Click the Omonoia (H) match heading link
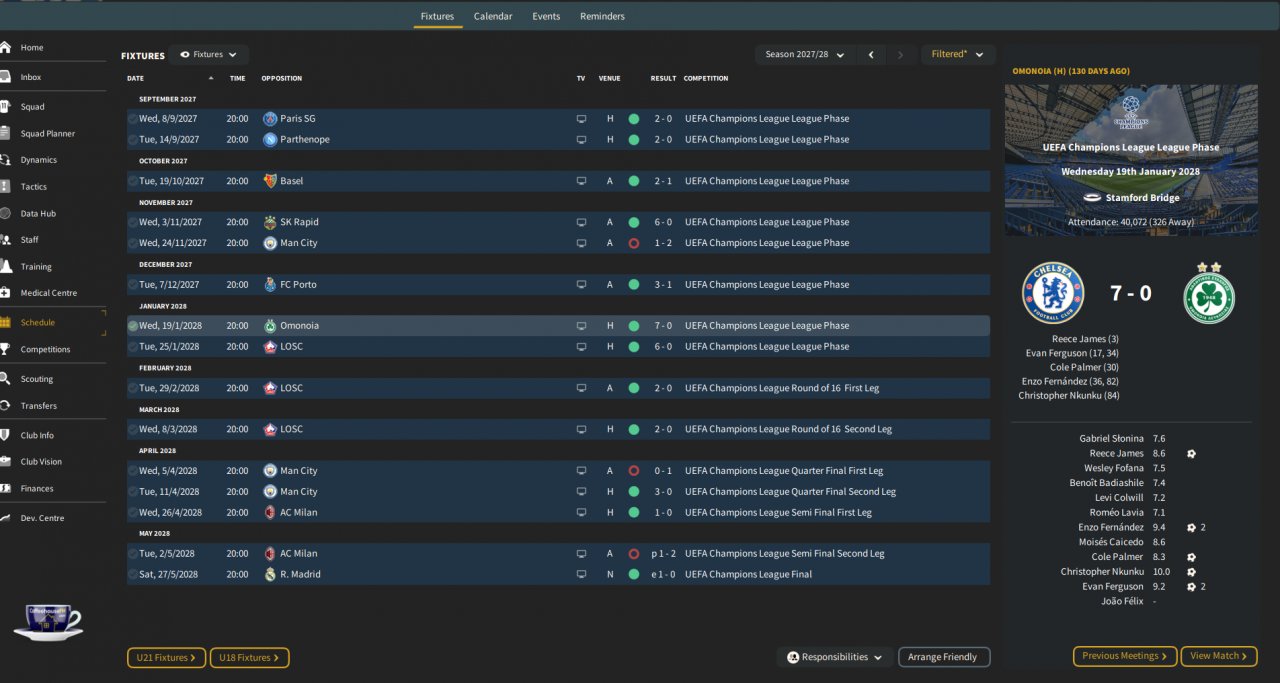This screenshot has width=1280, height=683. pyautogui.click(x=1071, y=71)
